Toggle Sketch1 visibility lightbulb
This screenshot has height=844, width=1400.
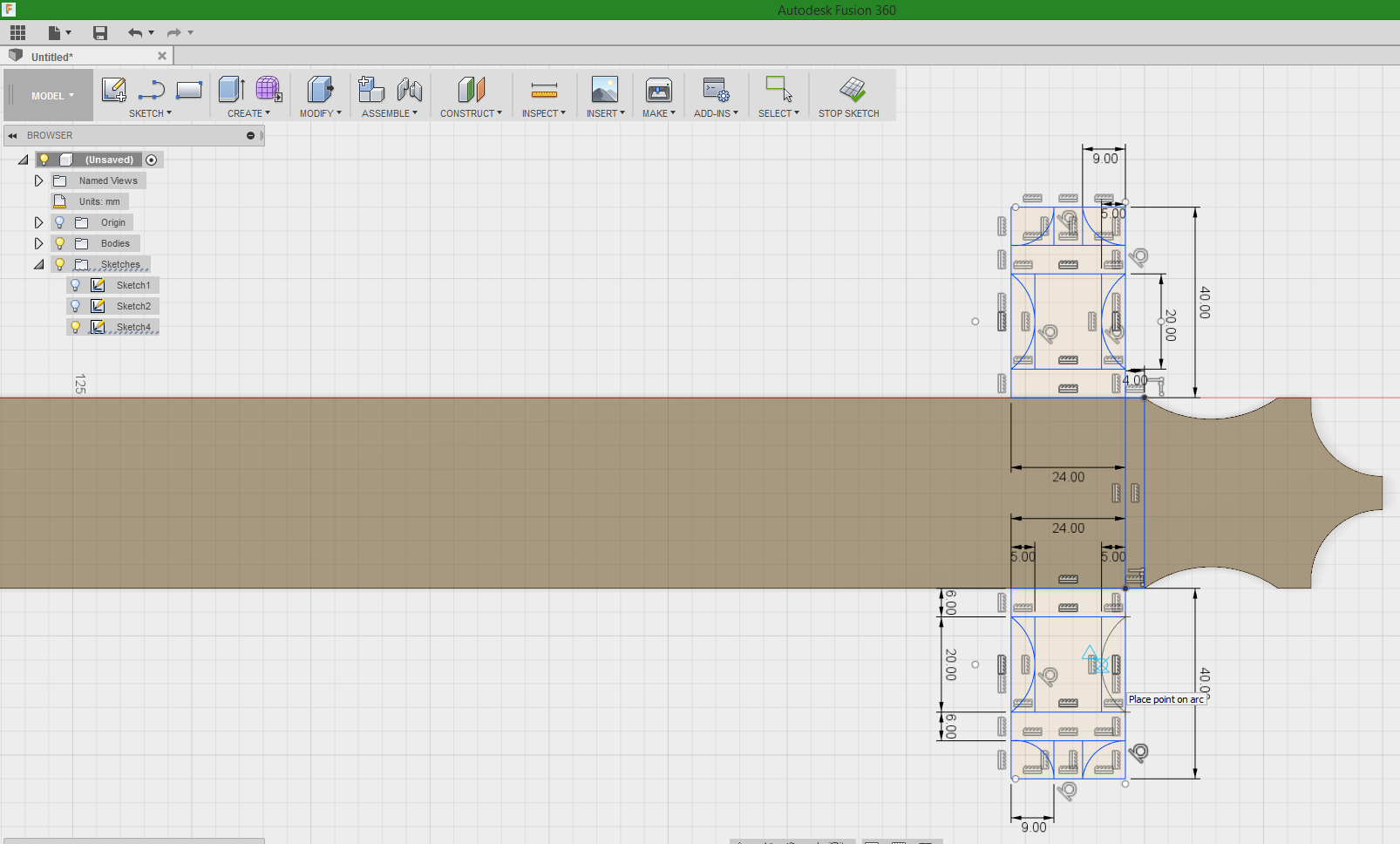tap(75, 285)
